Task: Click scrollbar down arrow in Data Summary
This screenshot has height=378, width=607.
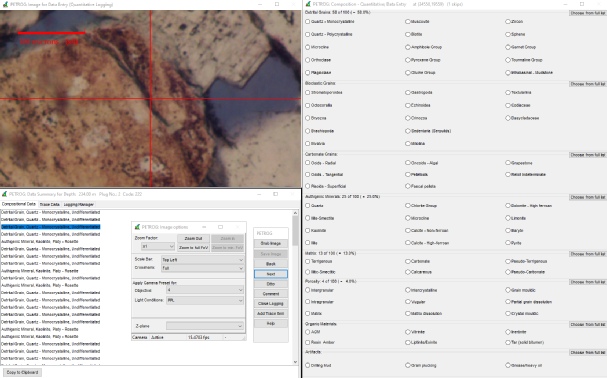Action: pyautogui.click(x=295, y=362)
